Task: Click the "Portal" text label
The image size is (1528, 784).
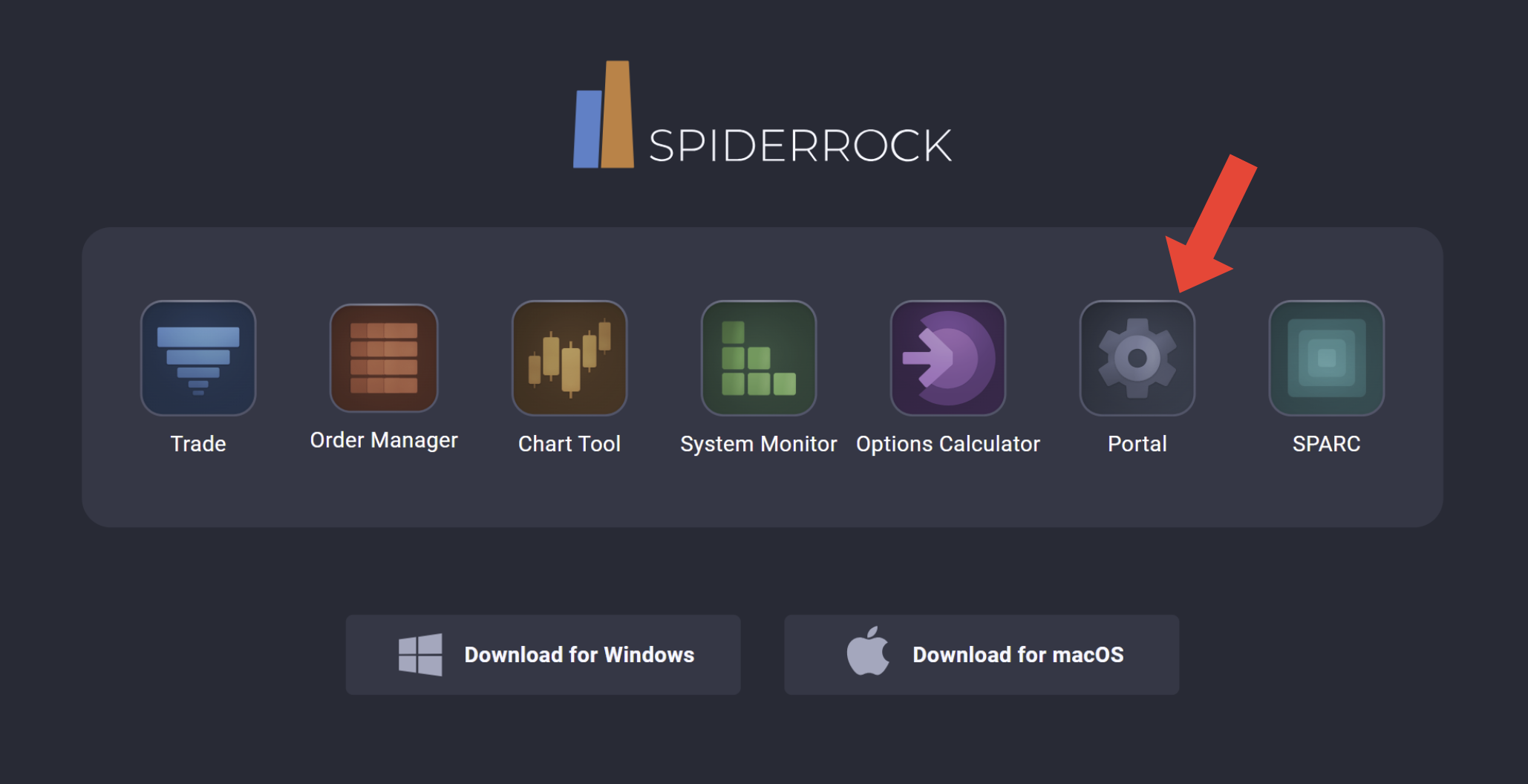Action: point(1137,444)
